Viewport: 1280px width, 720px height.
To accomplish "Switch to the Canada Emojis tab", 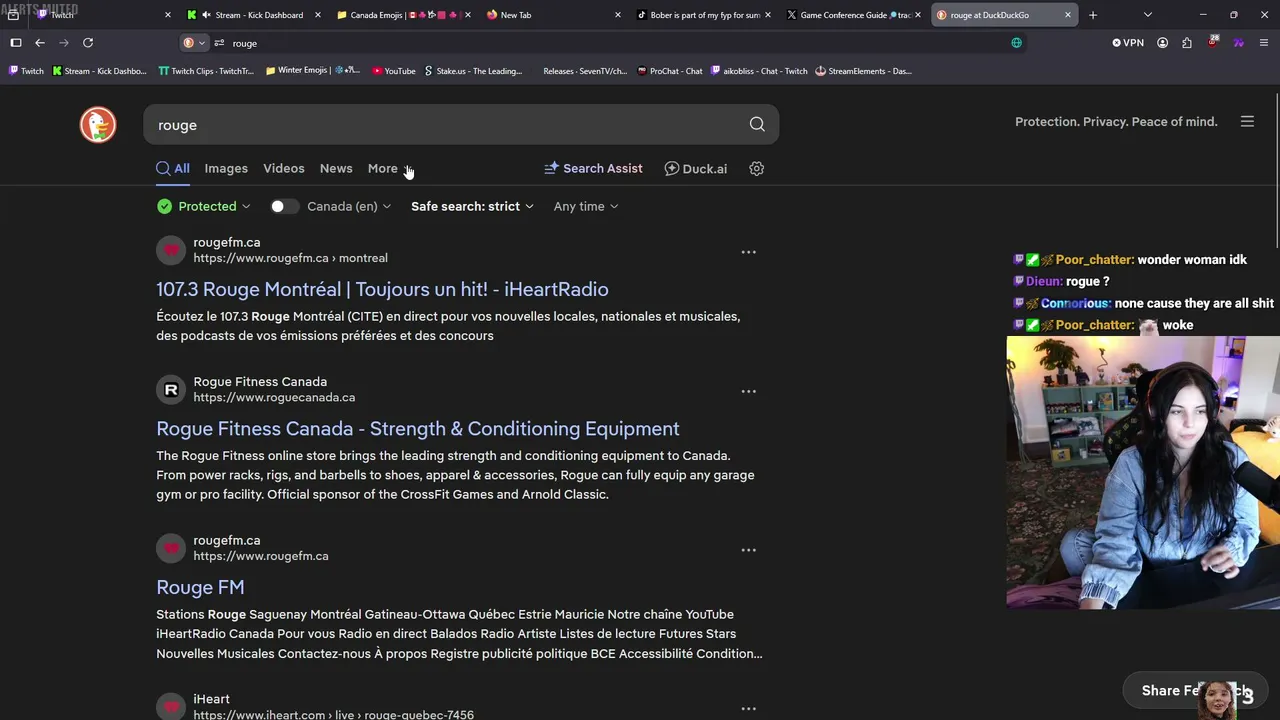I will click(x=404, y=15).
